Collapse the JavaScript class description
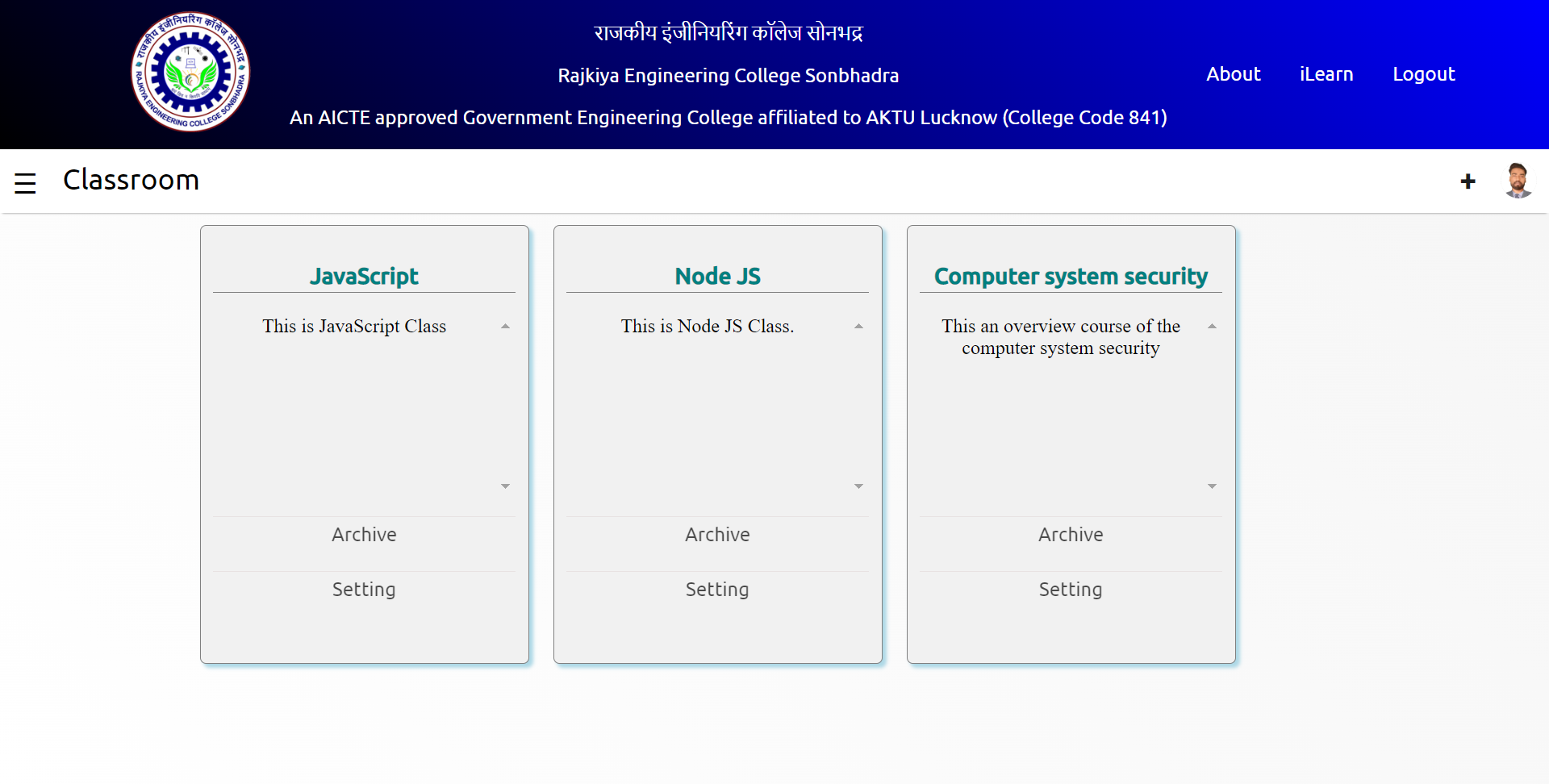The height and width of the screenshot is (784, 1549). [x=506, y=325]
